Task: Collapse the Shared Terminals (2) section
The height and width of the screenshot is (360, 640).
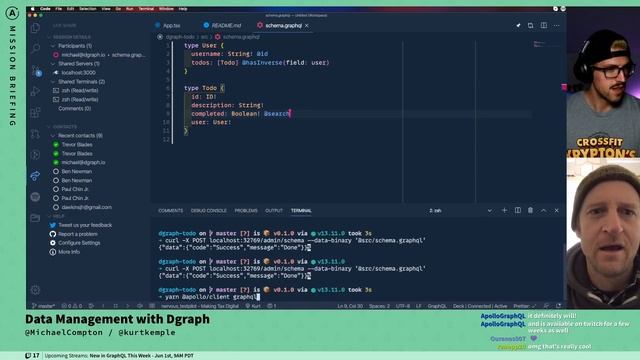Action: click(x=53, y=82)
